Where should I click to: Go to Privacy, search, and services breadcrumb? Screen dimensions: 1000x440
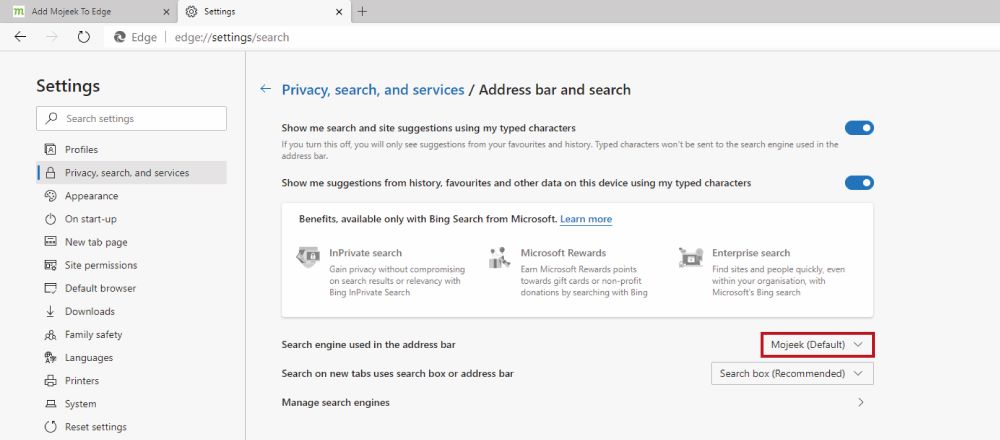point(373,90)
